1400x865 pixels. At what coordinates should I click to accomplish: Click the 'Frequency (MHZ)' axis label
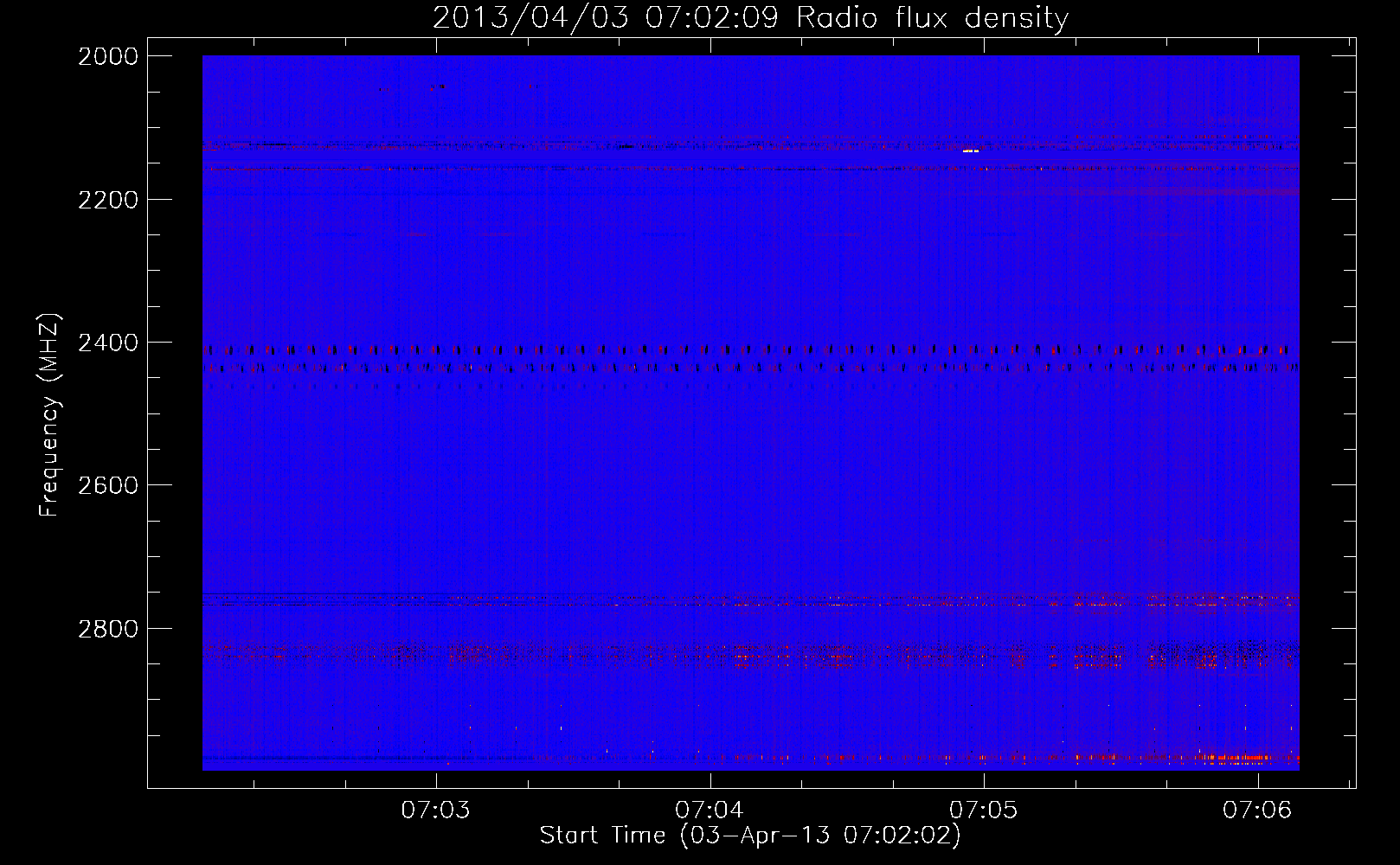(50, 415)
